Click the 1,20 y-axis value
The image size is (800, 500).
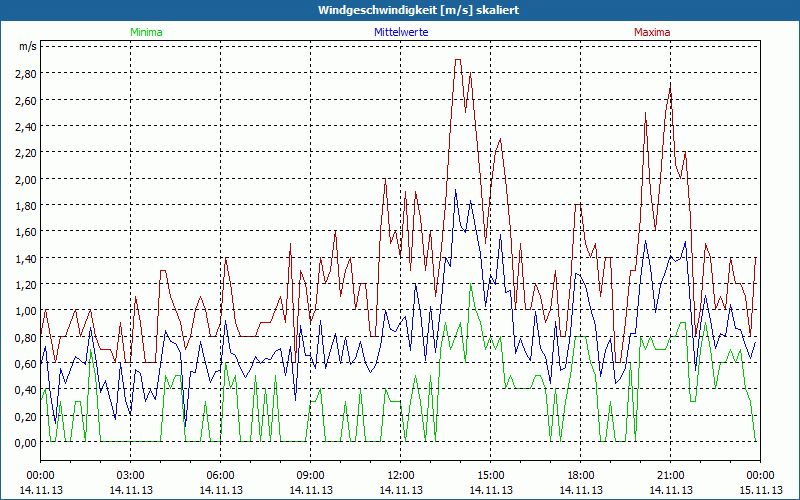click(x=26, y=284)
